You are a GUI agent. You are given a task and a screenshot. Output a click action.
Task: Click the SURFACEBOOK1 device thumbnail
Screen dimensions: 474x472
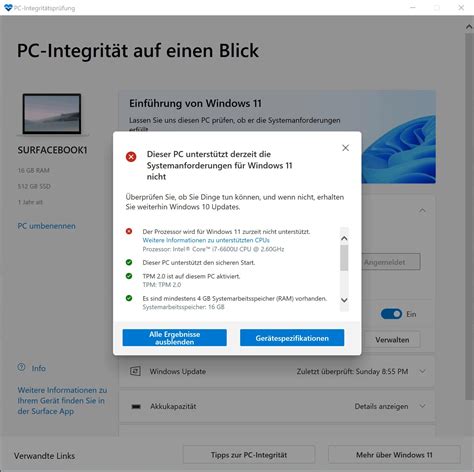pyautogui.click(x=52, y=114)
